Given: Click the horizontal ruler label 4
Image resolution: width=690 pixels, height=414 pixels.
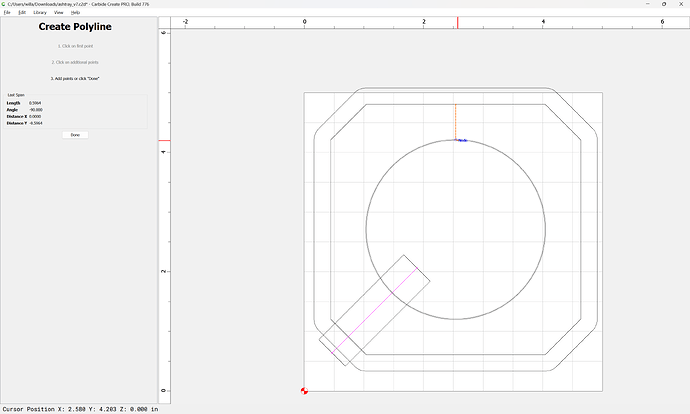Looking at the screenshot, I should tap(543, 22).
